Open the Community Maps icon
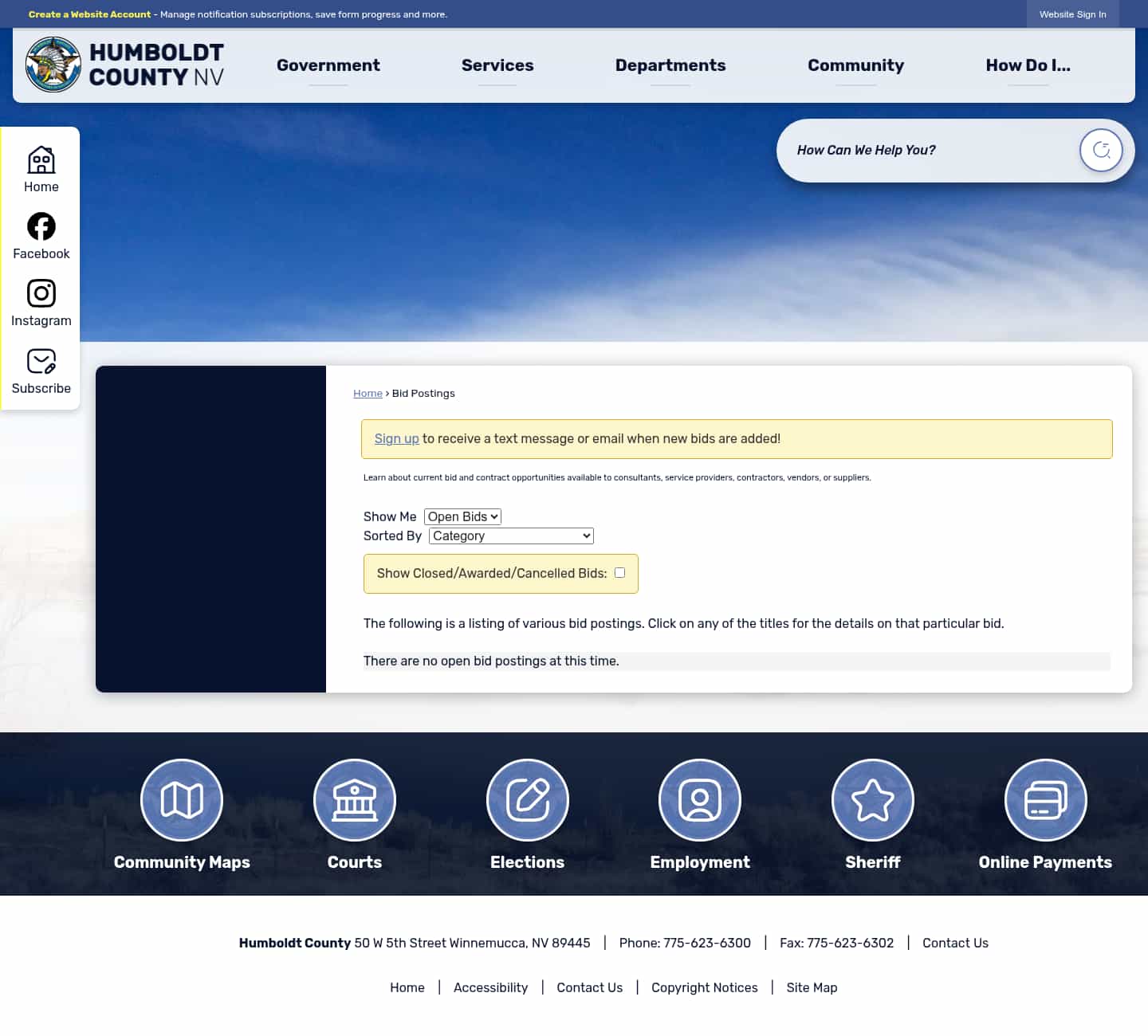 [x=182, y=799]
